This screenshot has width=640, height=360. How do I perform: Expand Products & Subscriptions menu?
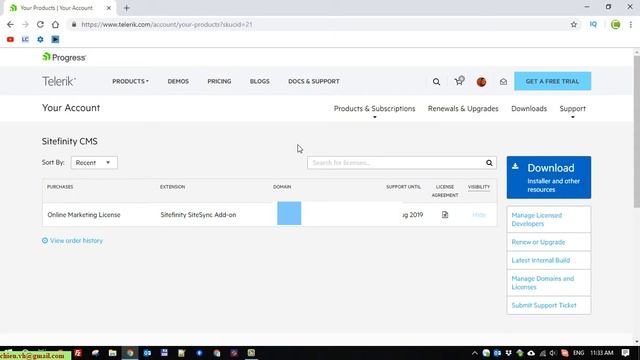(x=374, y=109)
